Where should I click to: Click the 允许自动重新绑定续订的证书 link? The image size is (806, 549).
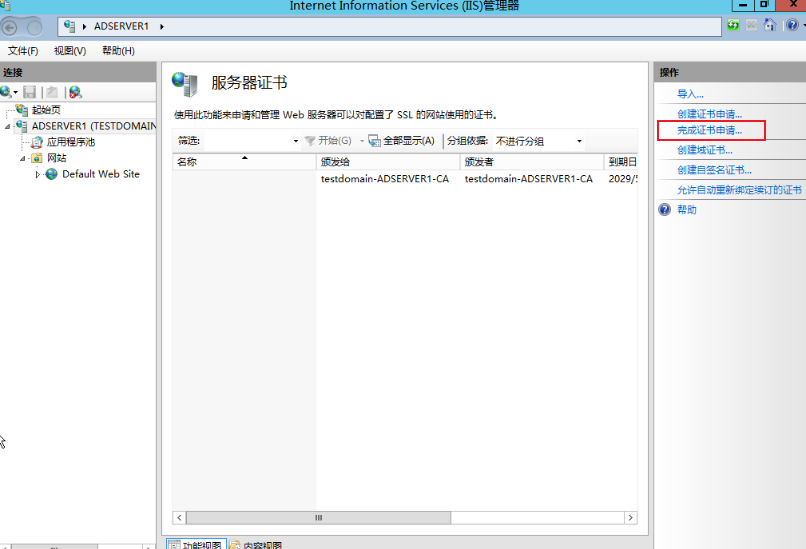(739, 190)
